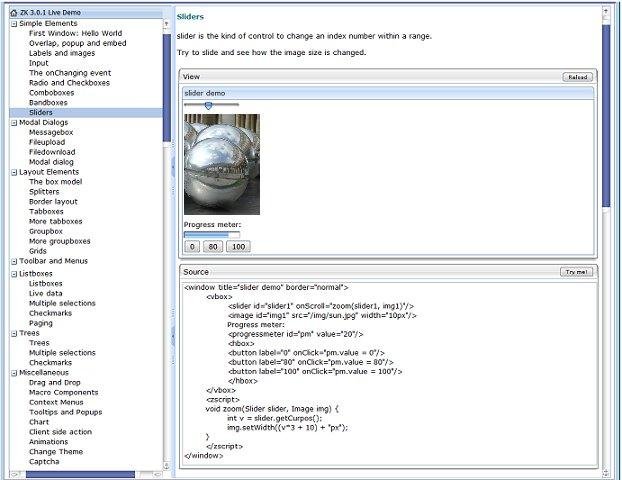Click the Reload button in View panel
The image size is (622, 480).
point(578,77)
